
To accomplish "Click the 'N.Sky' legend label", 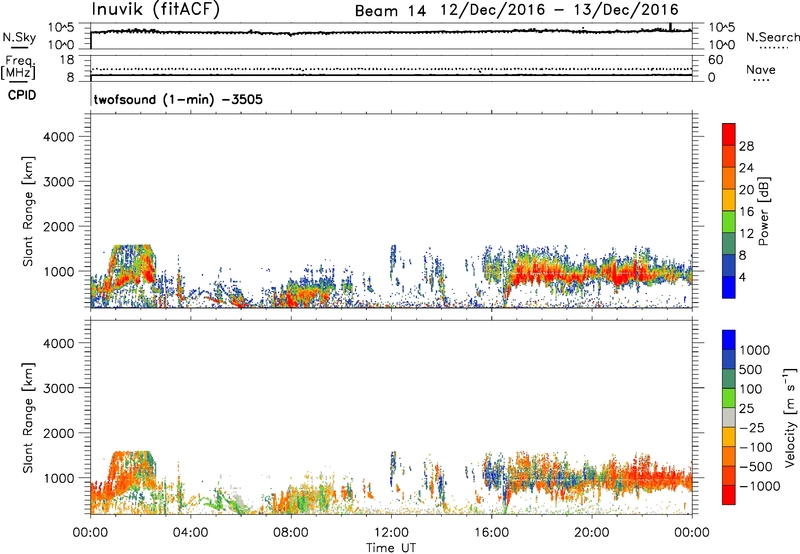I will click(19, 37).
